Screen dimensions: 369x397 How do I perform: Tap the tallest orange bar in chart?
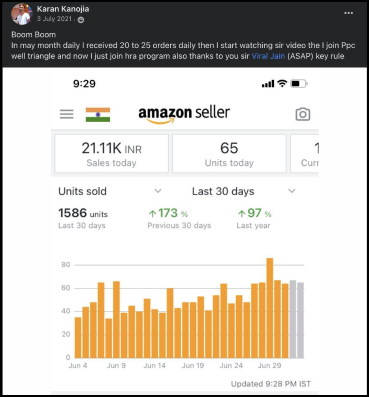click(270, 308)
